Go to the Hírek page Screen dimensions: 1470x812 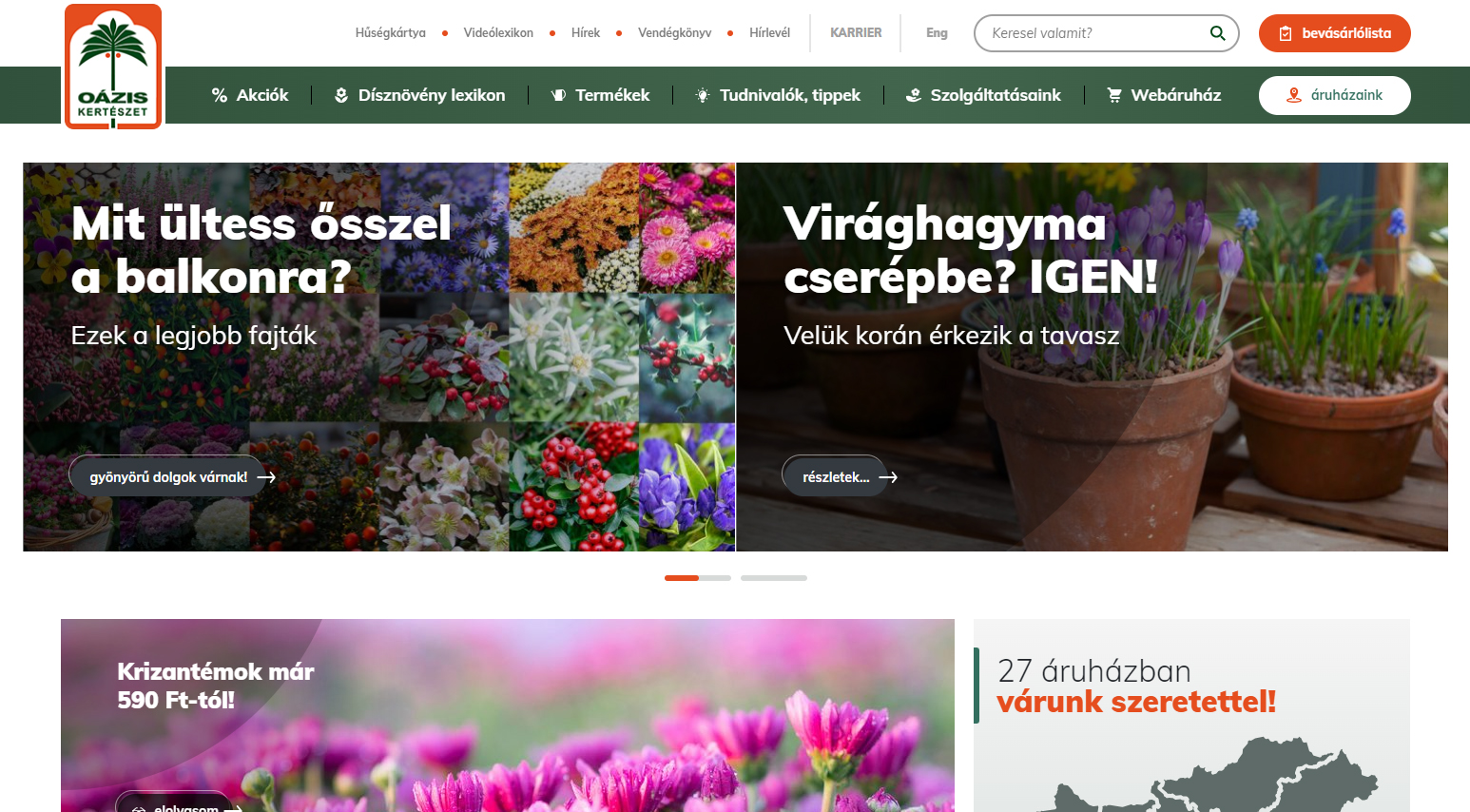point(586,32)
